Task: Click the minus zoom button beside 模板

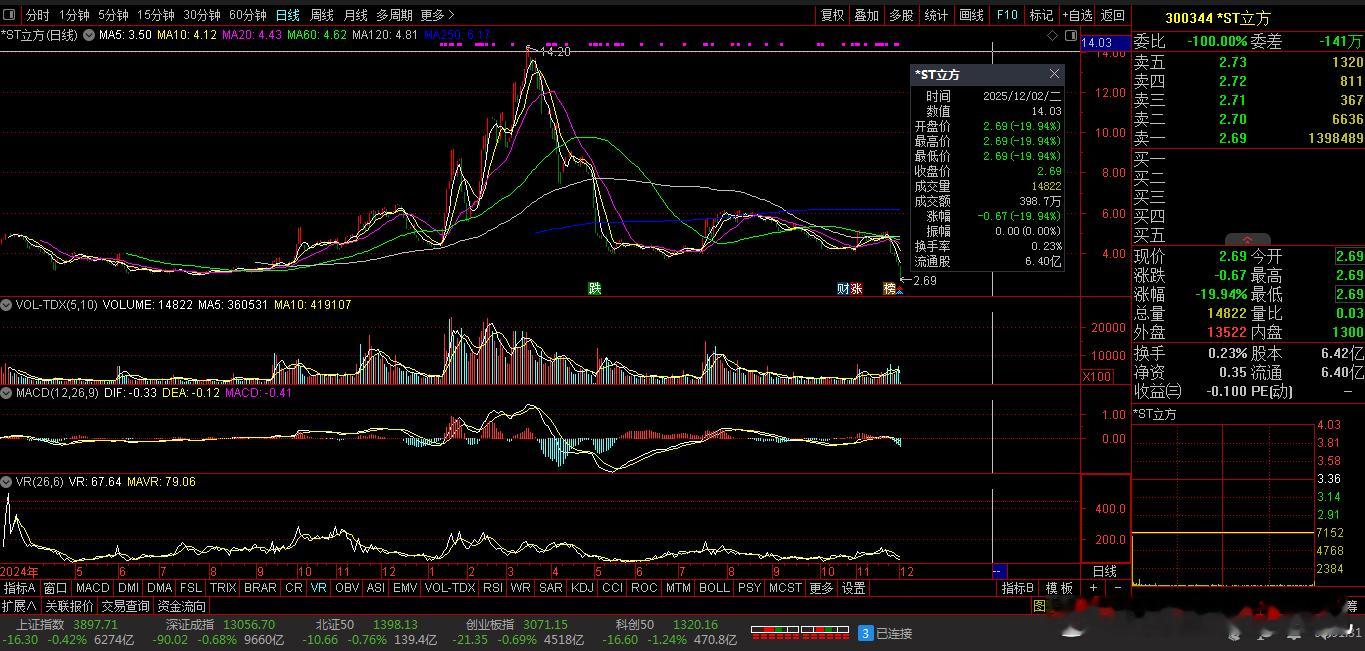Action: pyautogui.click(x=1117, y=588)
